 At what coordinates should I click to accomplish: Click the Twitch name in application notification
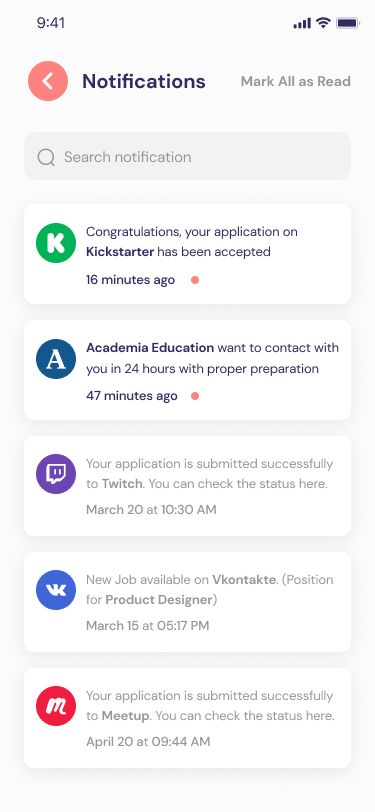click(x=122, y=484)
